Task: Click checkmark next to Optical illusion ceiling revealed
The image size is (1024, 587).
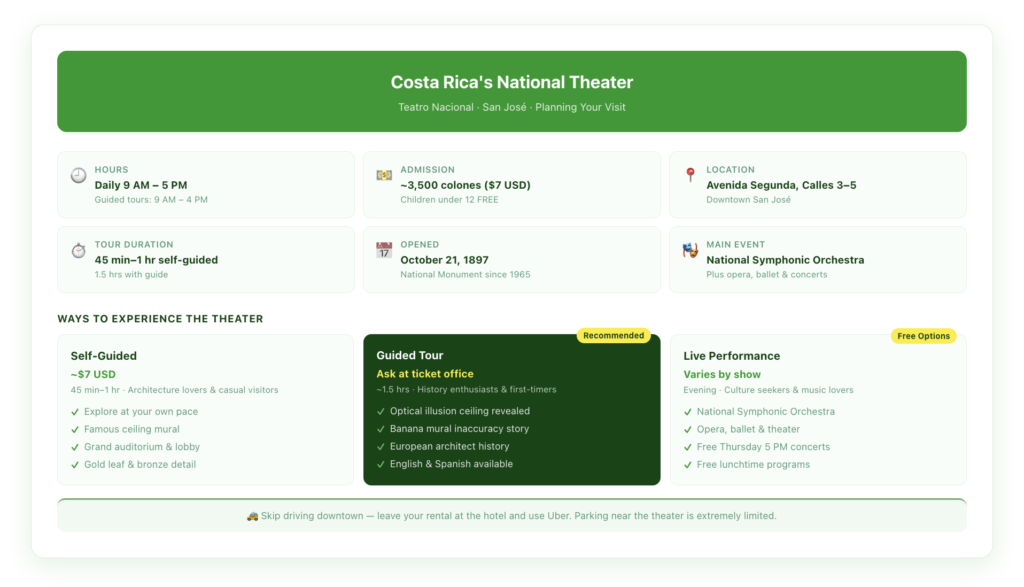Action: pos(381,411)
